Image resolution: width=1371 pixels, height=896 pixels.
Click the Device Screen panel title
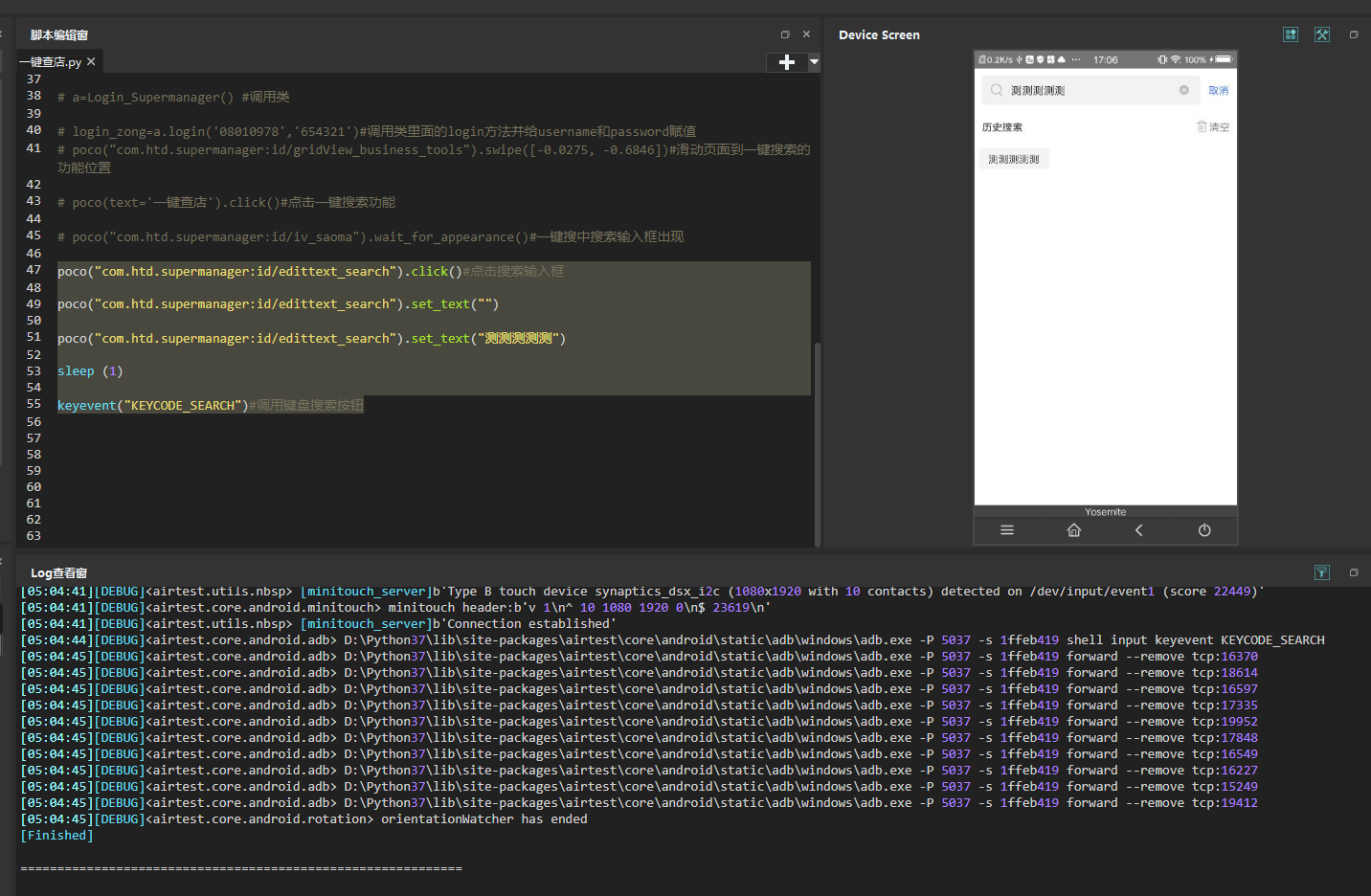click(879, 35)
